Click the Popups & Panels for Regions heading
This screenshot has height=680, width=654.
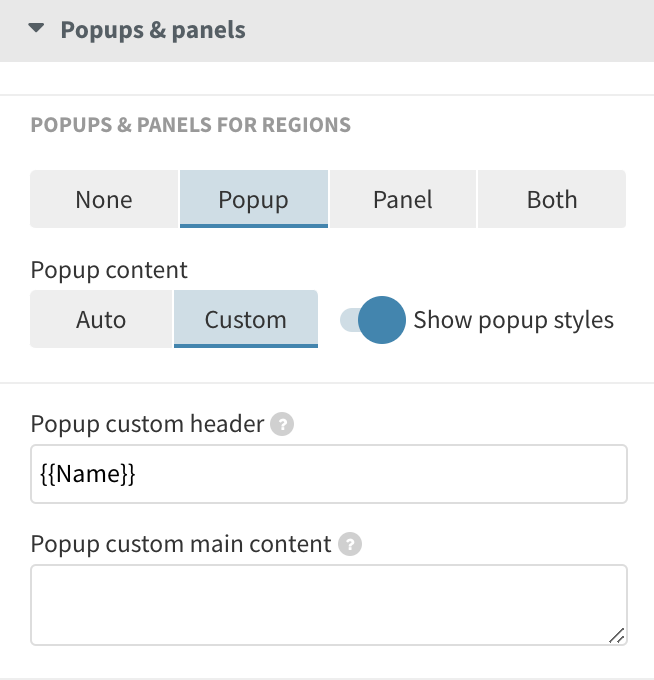coord(191,125)
